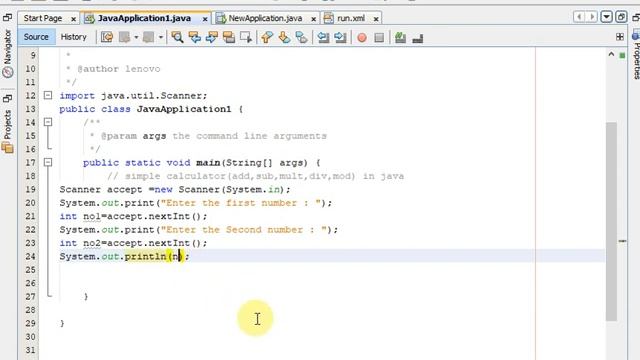The width and height of the screenshot is (640, 360).
Task: Open the Back history dropdown arrow
Action: (x=136, y=38)
